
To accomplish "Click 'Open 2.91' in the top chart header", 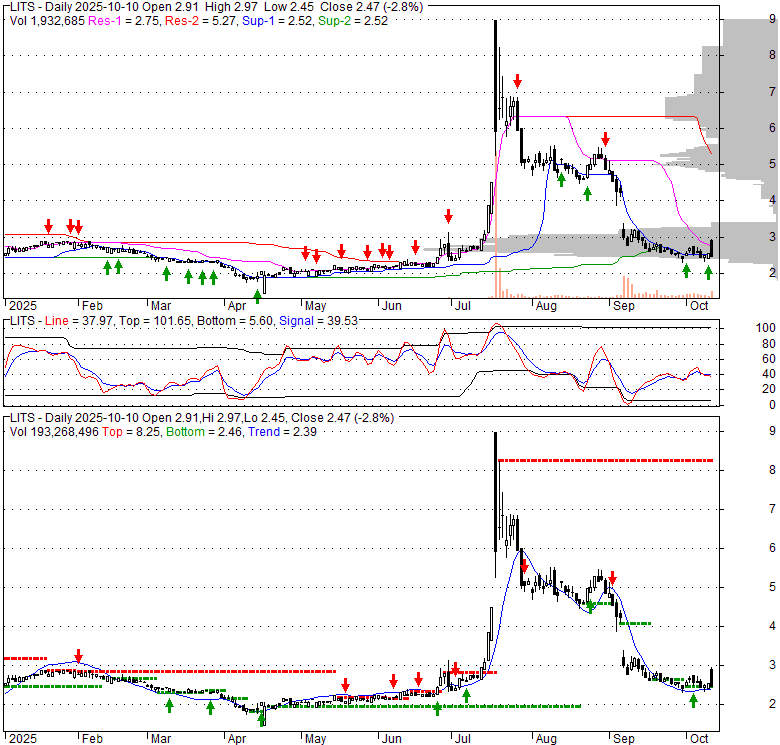I will tap(170, 7).
